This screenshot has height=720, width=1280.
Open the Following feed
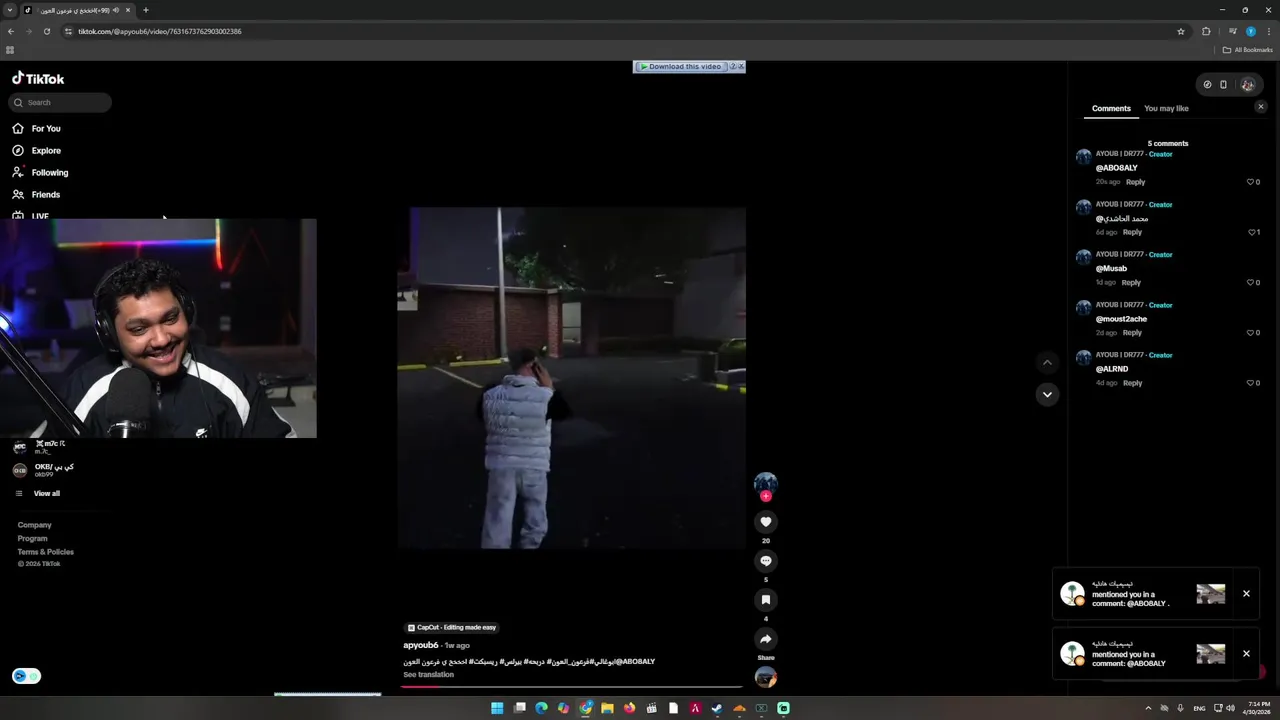point(40,172)
